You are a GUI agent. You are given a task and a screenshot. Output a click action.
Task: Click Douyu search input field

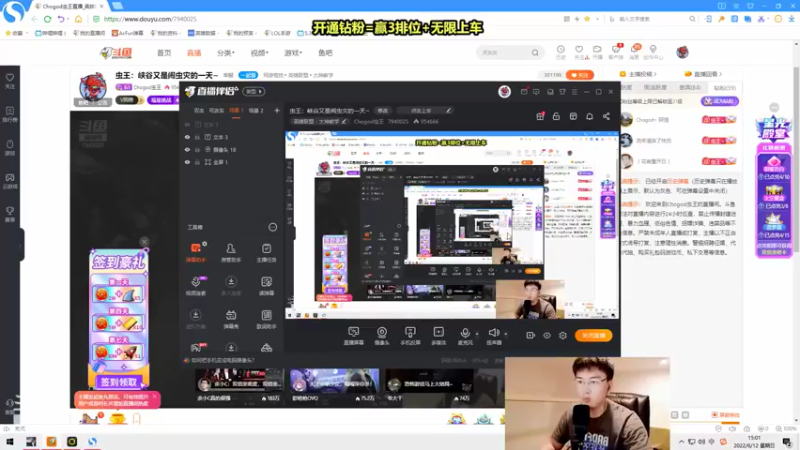[505, 53]
